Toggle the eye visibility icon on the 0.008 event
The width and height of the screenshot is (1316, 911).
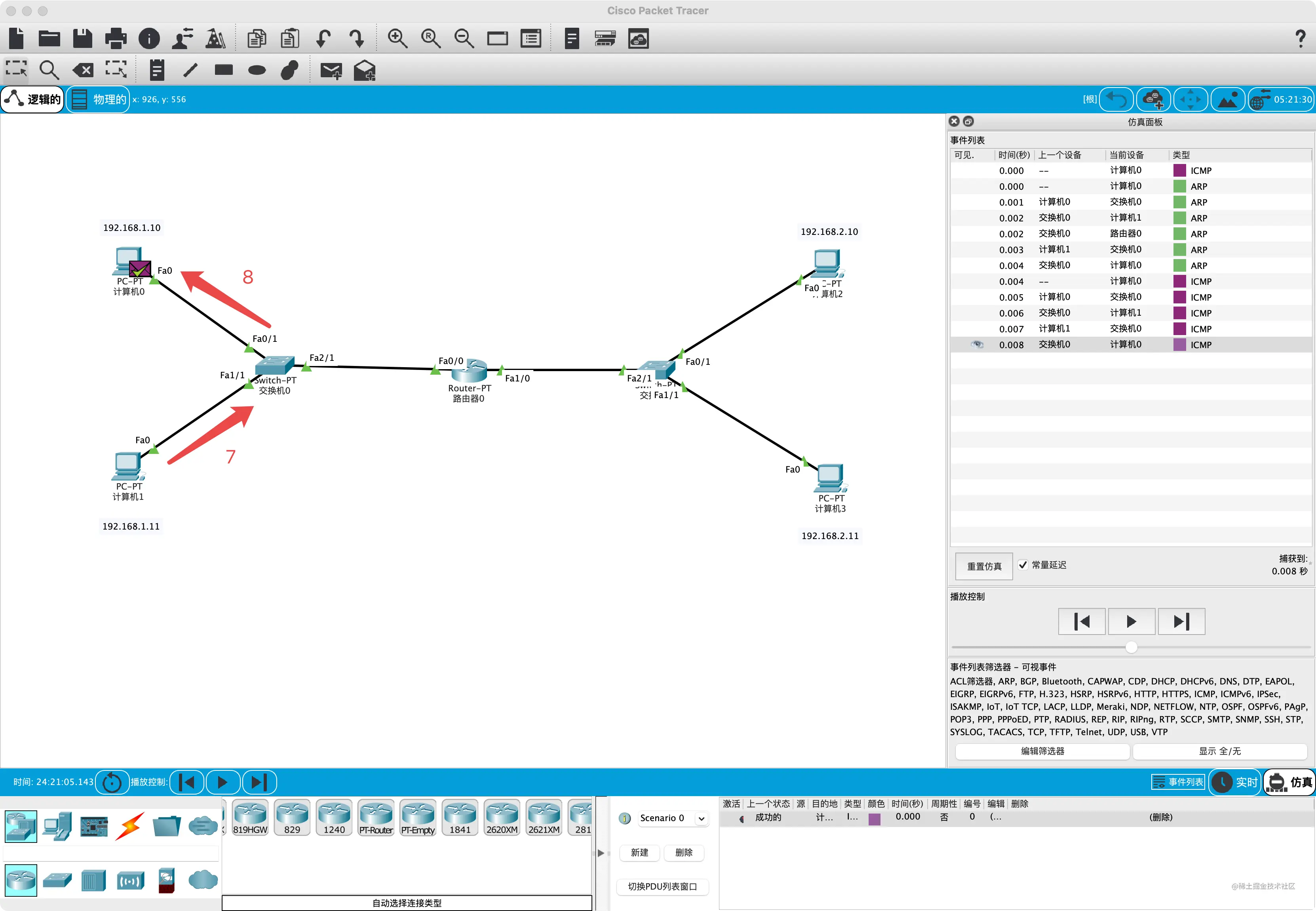(977, 344)
